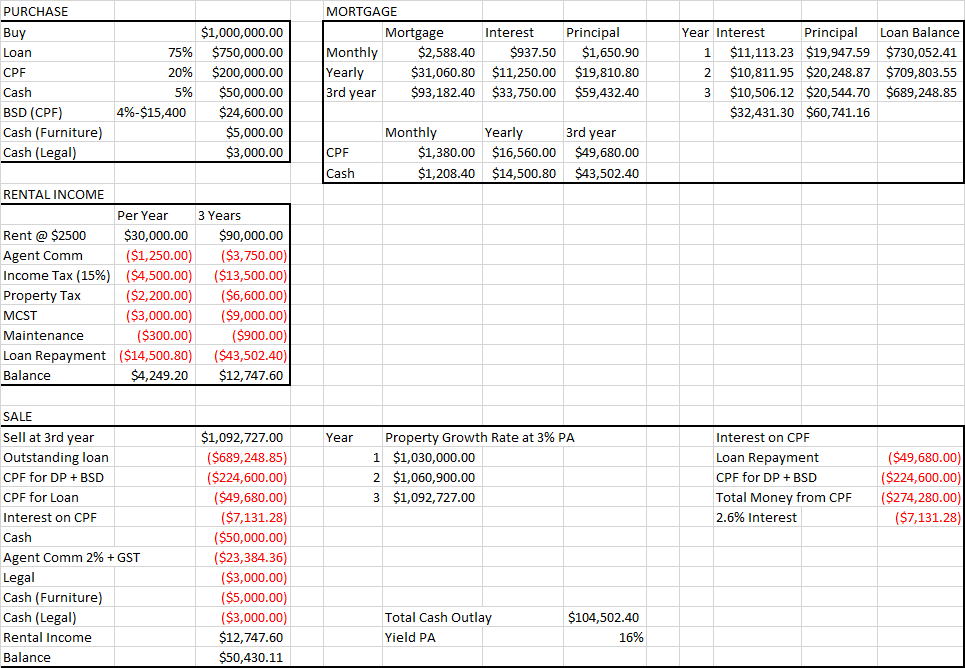Select the 'Sell at 3rd year' label cell

(49, 437)
